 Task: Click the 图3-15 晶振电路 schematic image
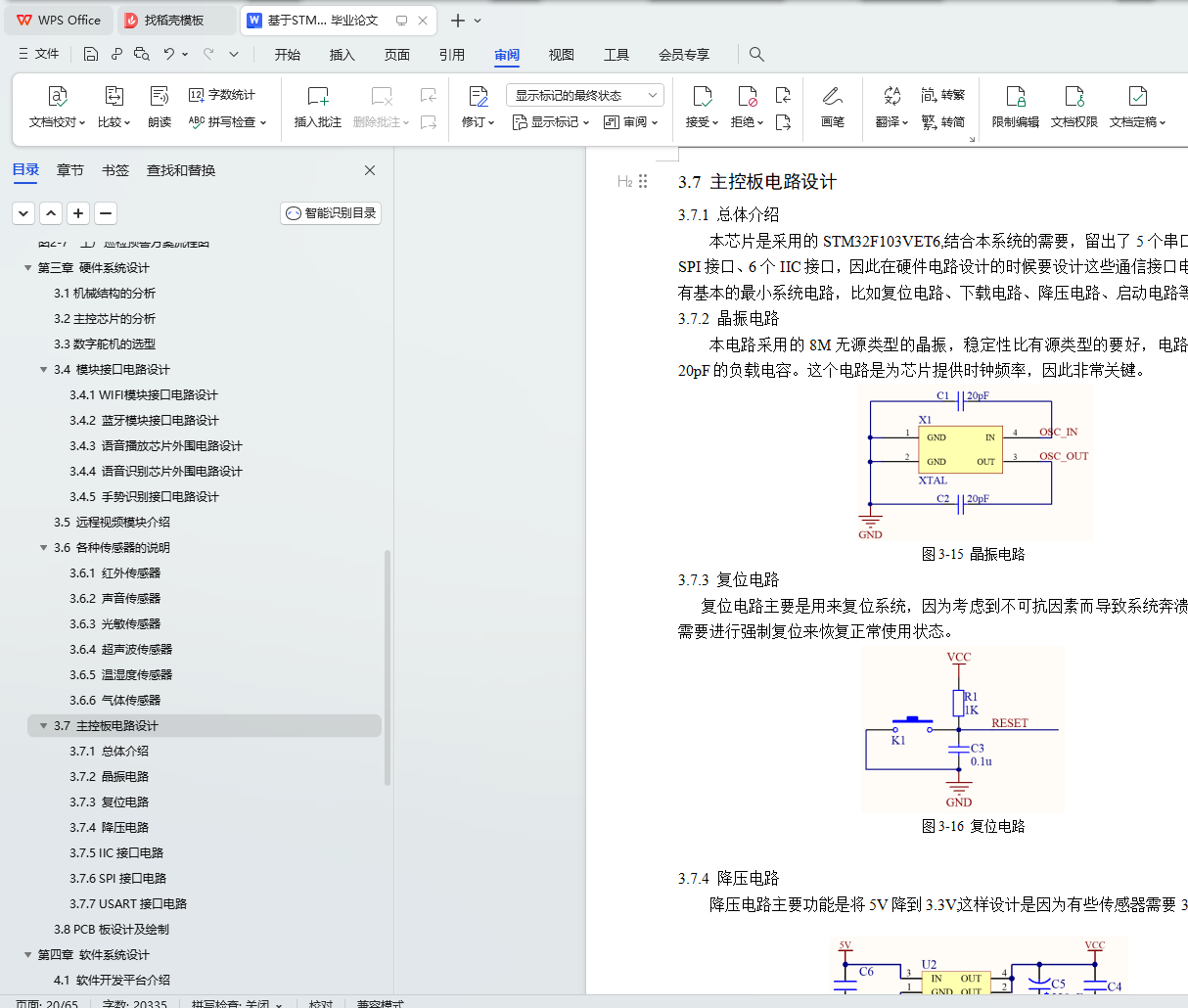tap(977, 462)
